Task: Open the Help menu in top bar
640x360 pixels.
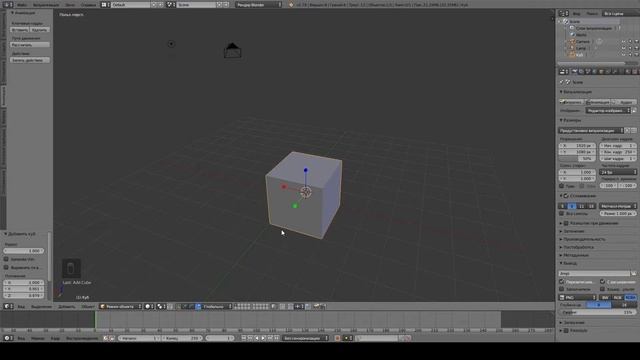Action: [x=88, y=4]
